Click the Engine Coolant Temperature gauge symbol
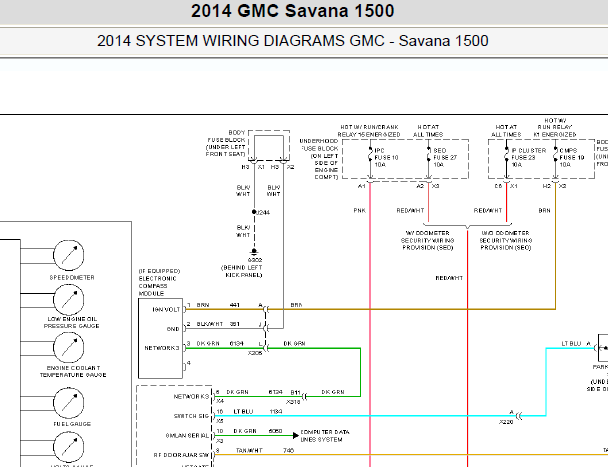Image resolution: width=608 pixels, height=467 pixels. click(x=68, y=348)
